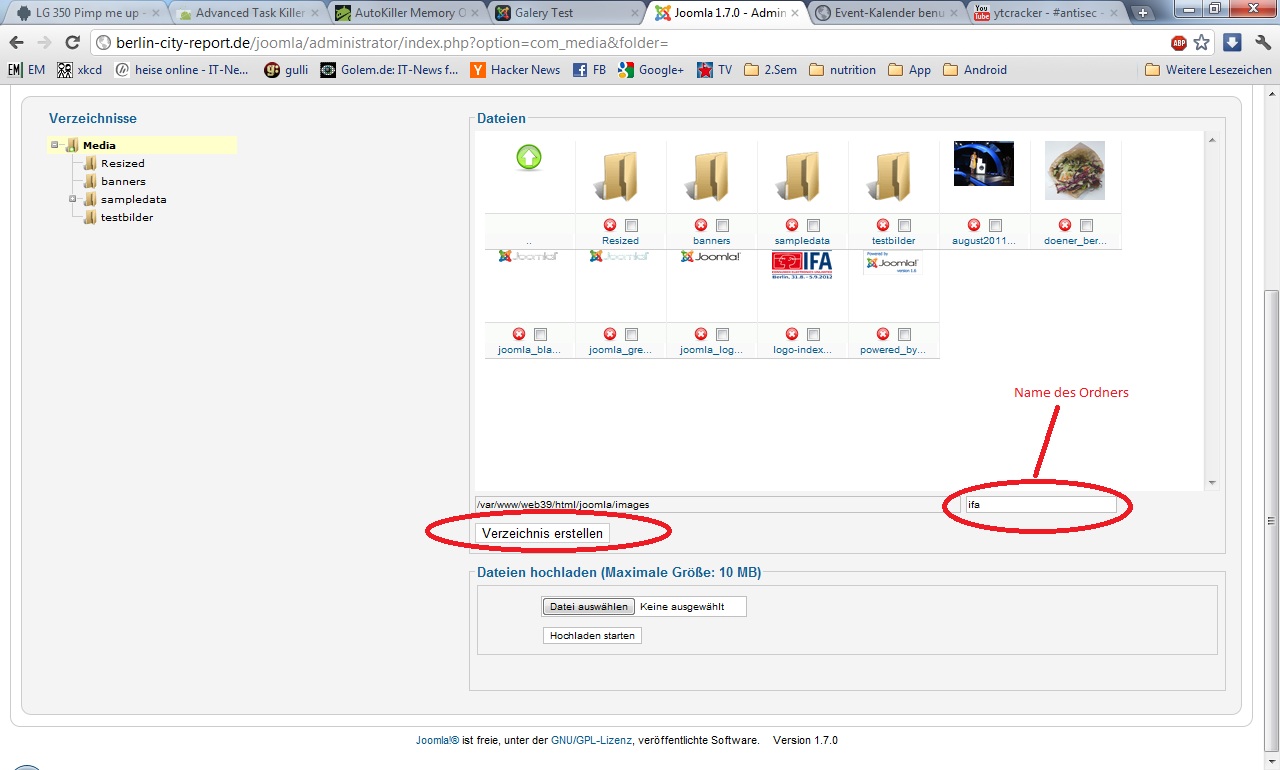
Task: Open the Resized folder icon in Dateien
Action: tap(620, 177)
